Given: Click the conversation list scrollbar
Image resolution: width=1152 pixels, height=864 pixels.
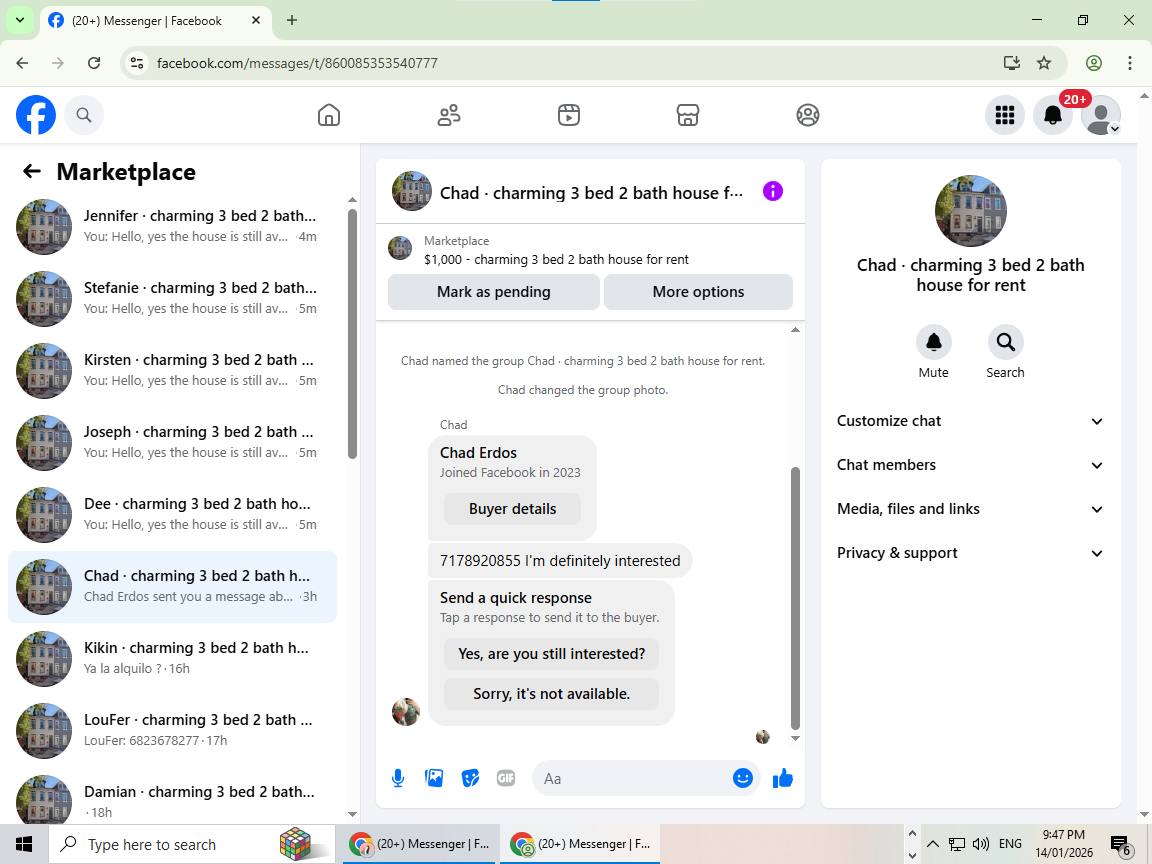Looking at the screenshot, I should click(352, 334).
